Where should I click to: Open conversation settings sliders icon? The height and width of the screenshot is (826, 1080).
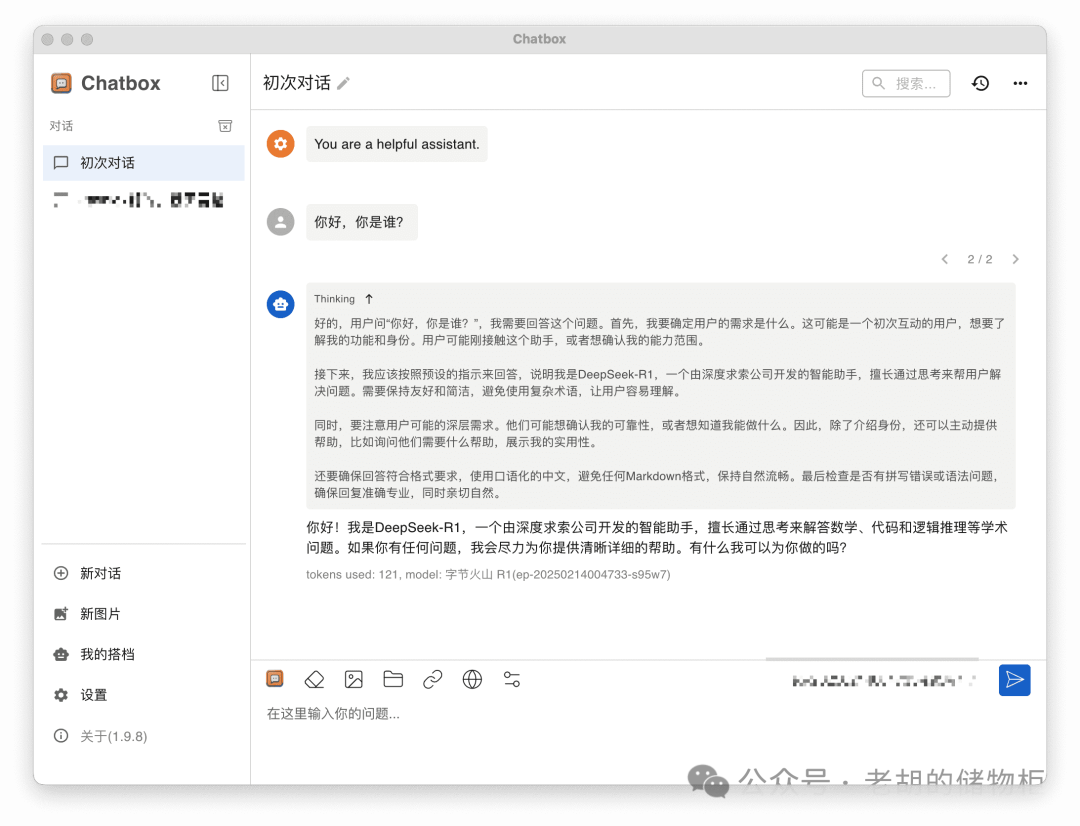point(512,679)
